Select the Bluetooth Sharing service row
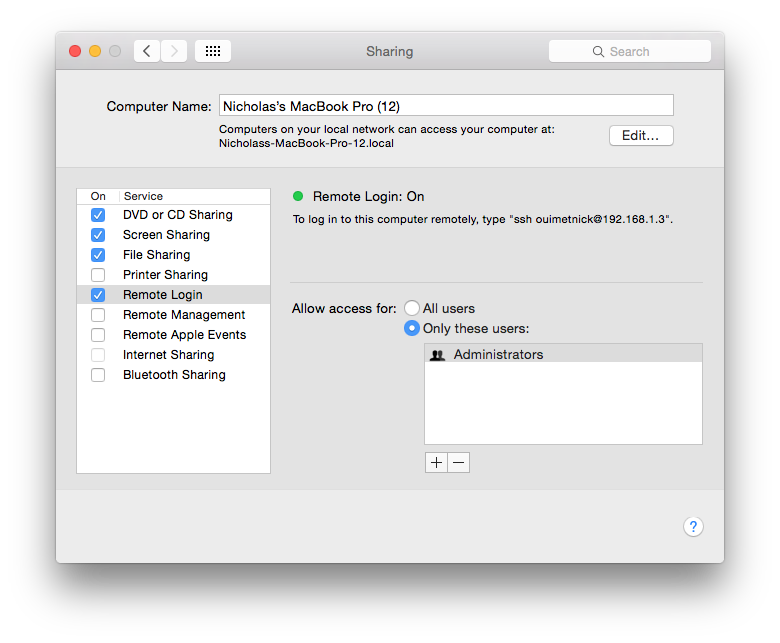This screenshot has height=643, width=780. [174, 375]
